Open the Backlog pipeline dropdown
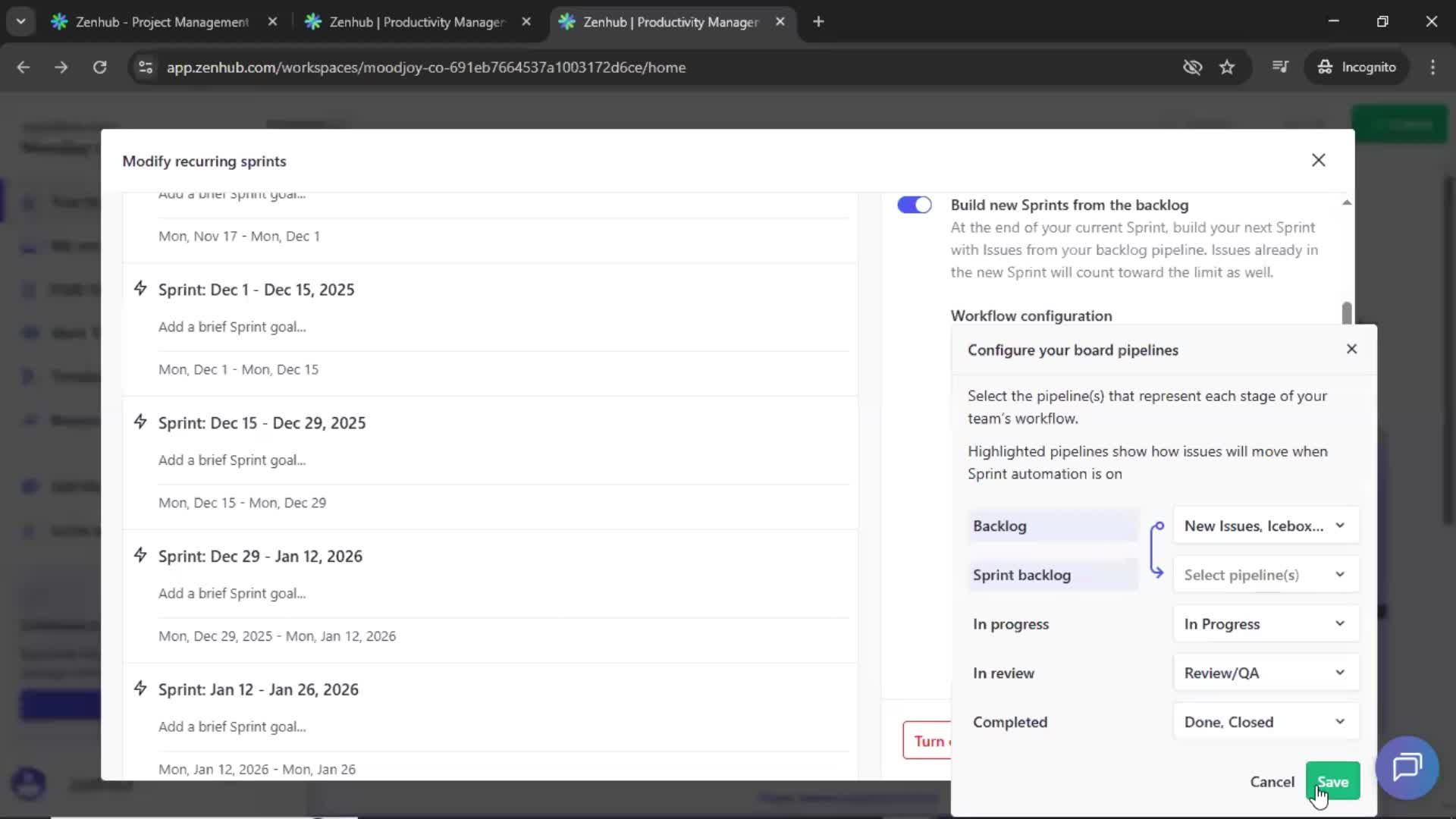Image resolution: width=1456 pixels, height=819 pixels. click(x=1265, y=525)
